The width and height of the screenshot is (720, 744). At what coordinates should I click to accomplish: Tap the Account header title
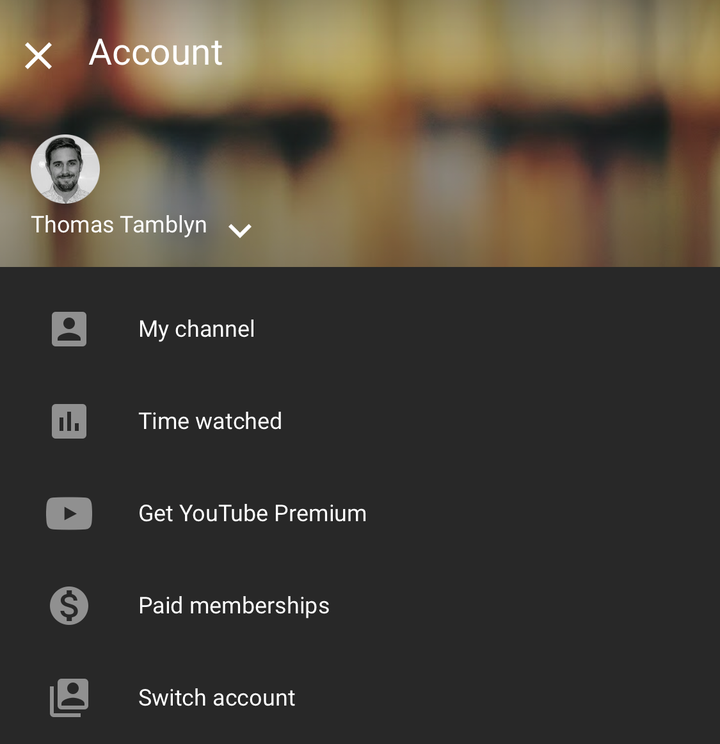(155, 52)
